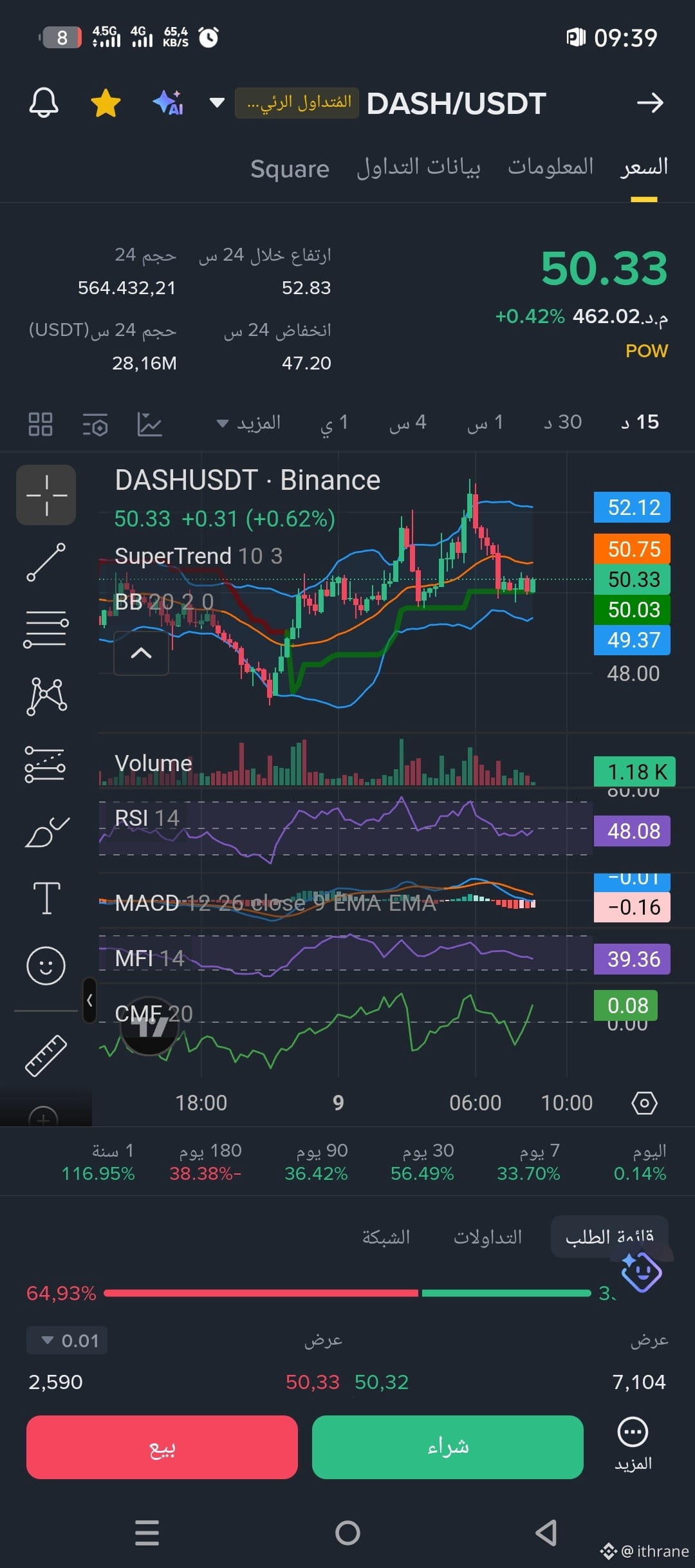This screenshot has height=1568, width=695.
Task: Collapse the indicator legend chevron
Action: [x=141, y=653]
